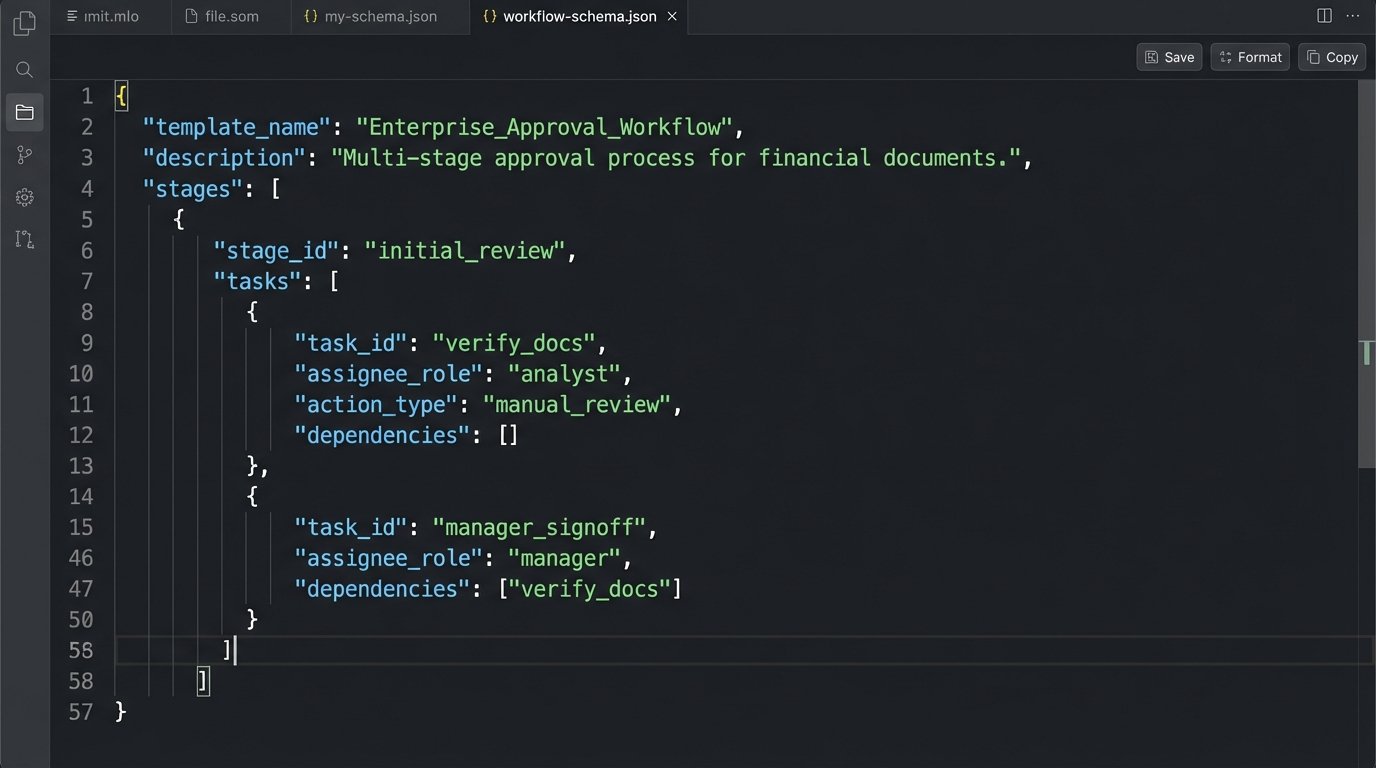Viewport: 1376px width, 768px height.
Task: Close the workflow-schema.json tab
Action: pos(672,16)
